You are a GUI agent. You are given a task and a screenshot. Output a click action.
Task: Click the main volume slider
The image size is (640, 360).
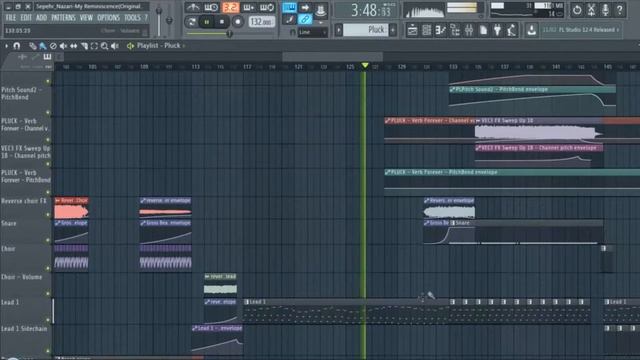click(159, 20)
